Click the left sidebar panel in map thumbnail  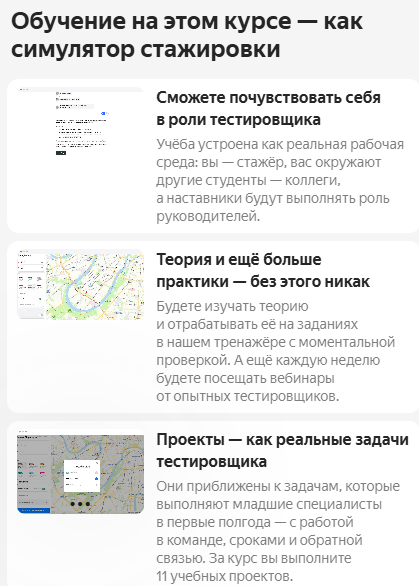(31, 287)
